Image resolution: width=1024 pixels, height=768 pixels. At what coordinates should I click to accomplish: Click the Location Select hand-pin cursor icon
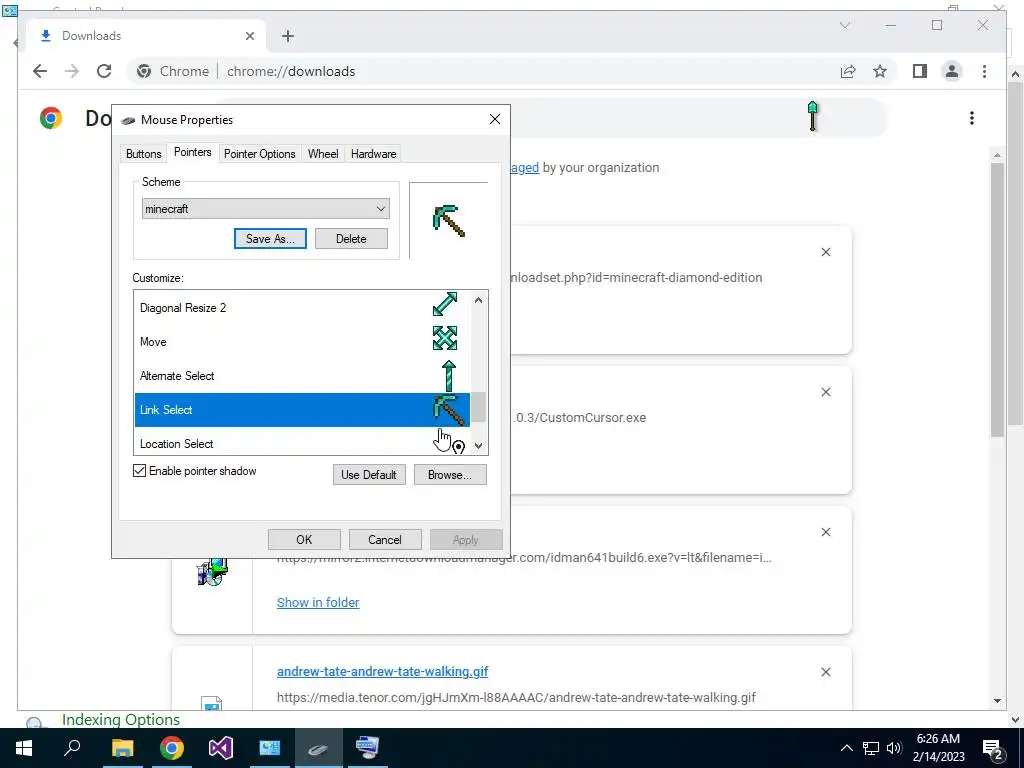point(449,441)
